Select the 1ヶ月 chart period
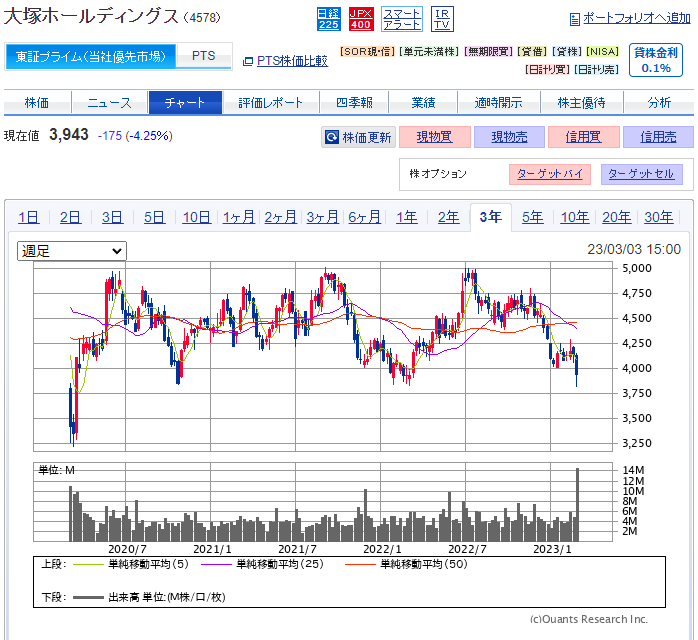 (x=239, y=217)
